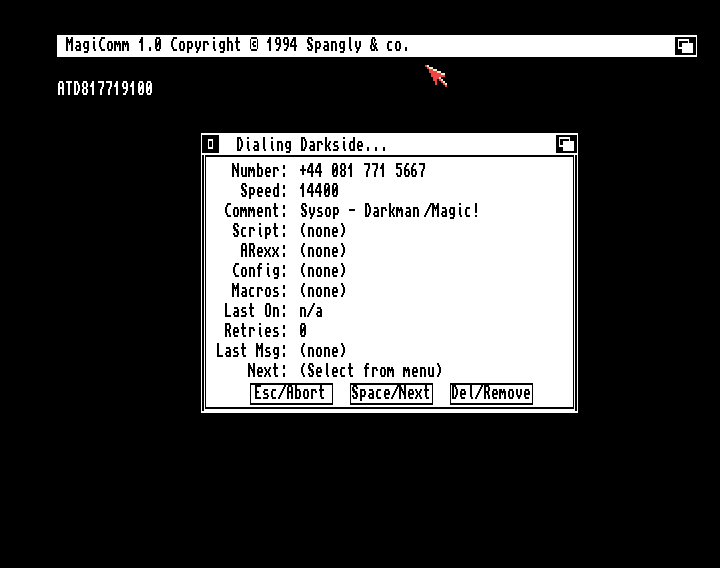The image size is (720, 568).
Task: Select the ARexx field value
Action: [x=323, y=251]
